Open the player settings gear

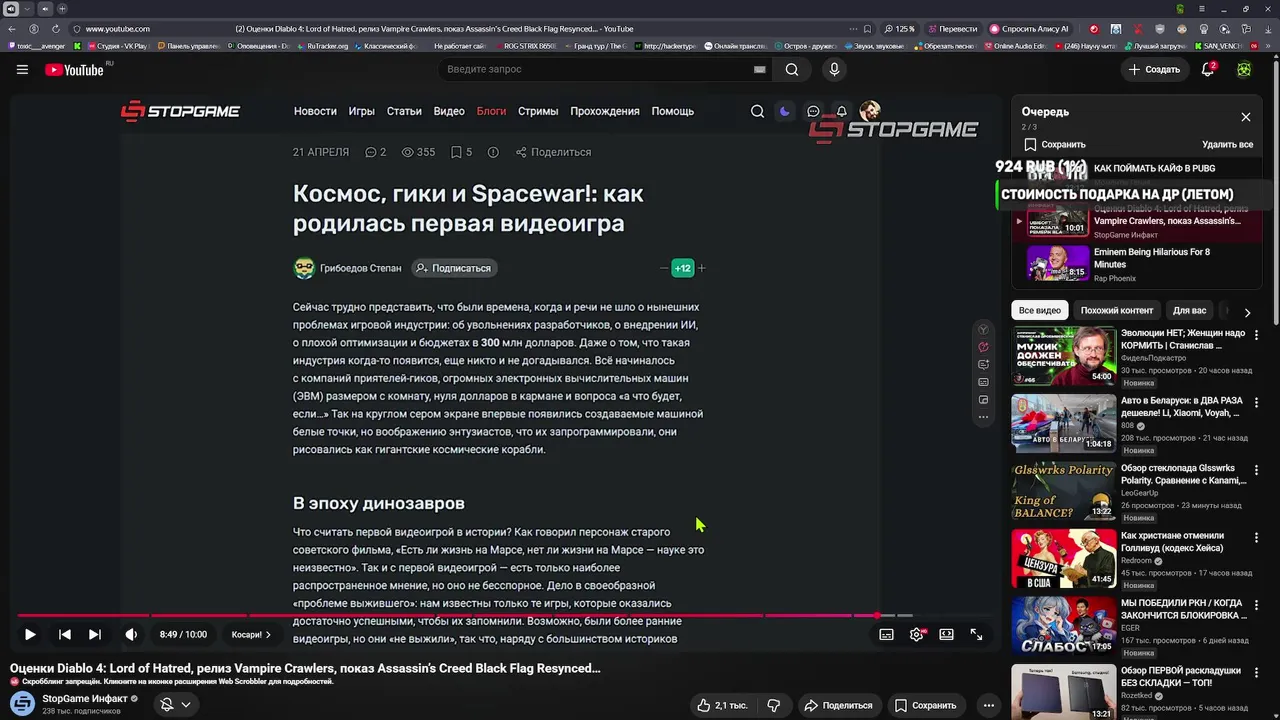coord(916,634)
